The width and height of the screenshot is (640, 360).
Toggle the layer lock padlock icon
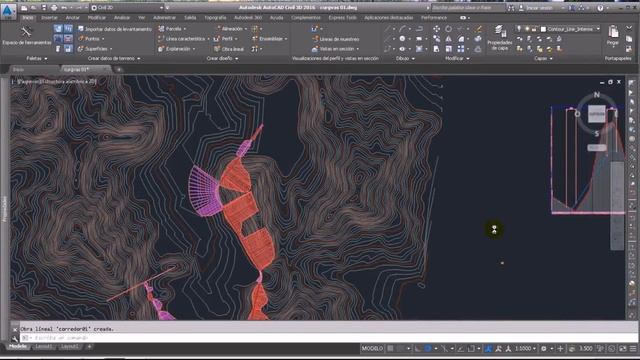pyautogui.click(x=534, y=29)
